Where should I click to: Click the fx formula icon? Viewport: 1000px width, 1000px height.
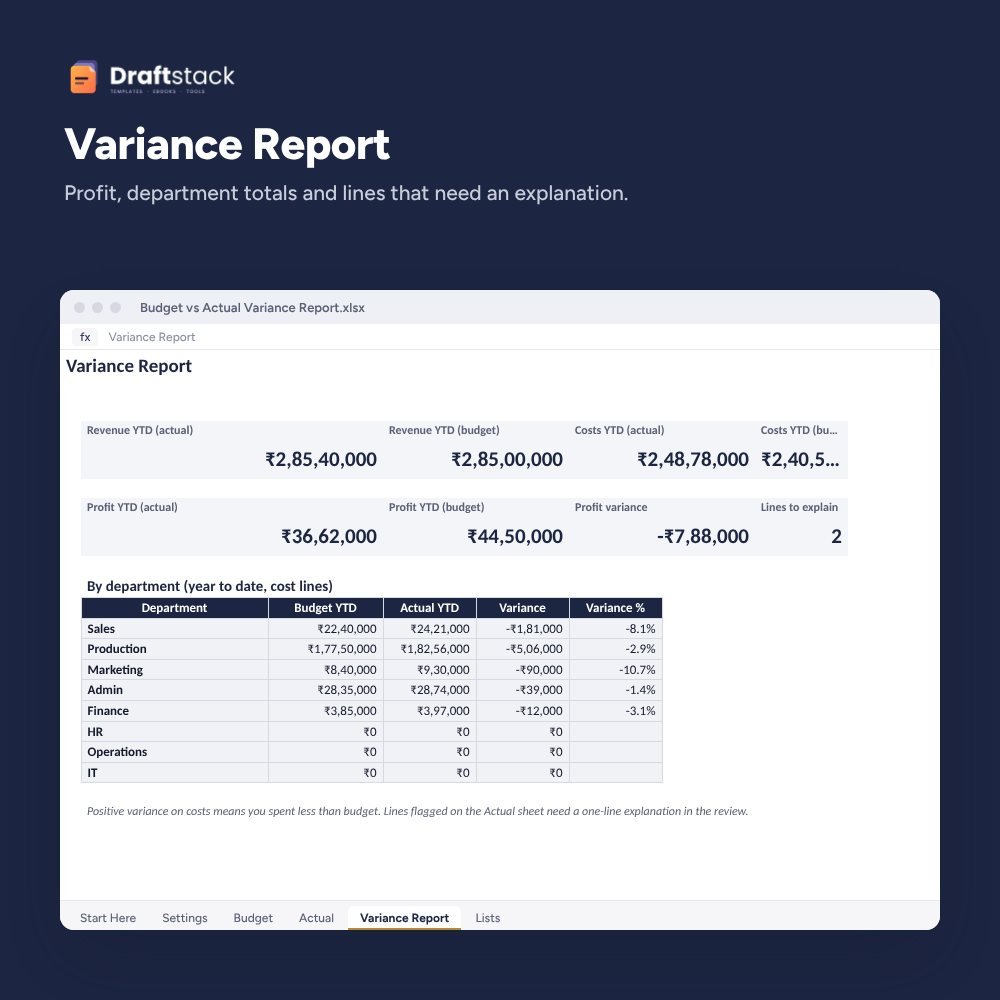click(85, 337)
